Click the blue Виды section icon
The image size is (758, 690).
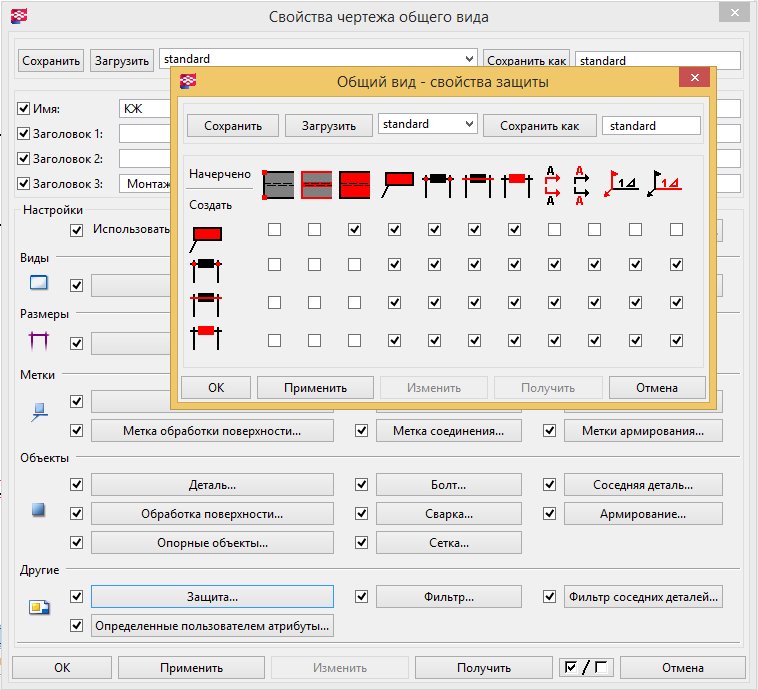[39, 282]
